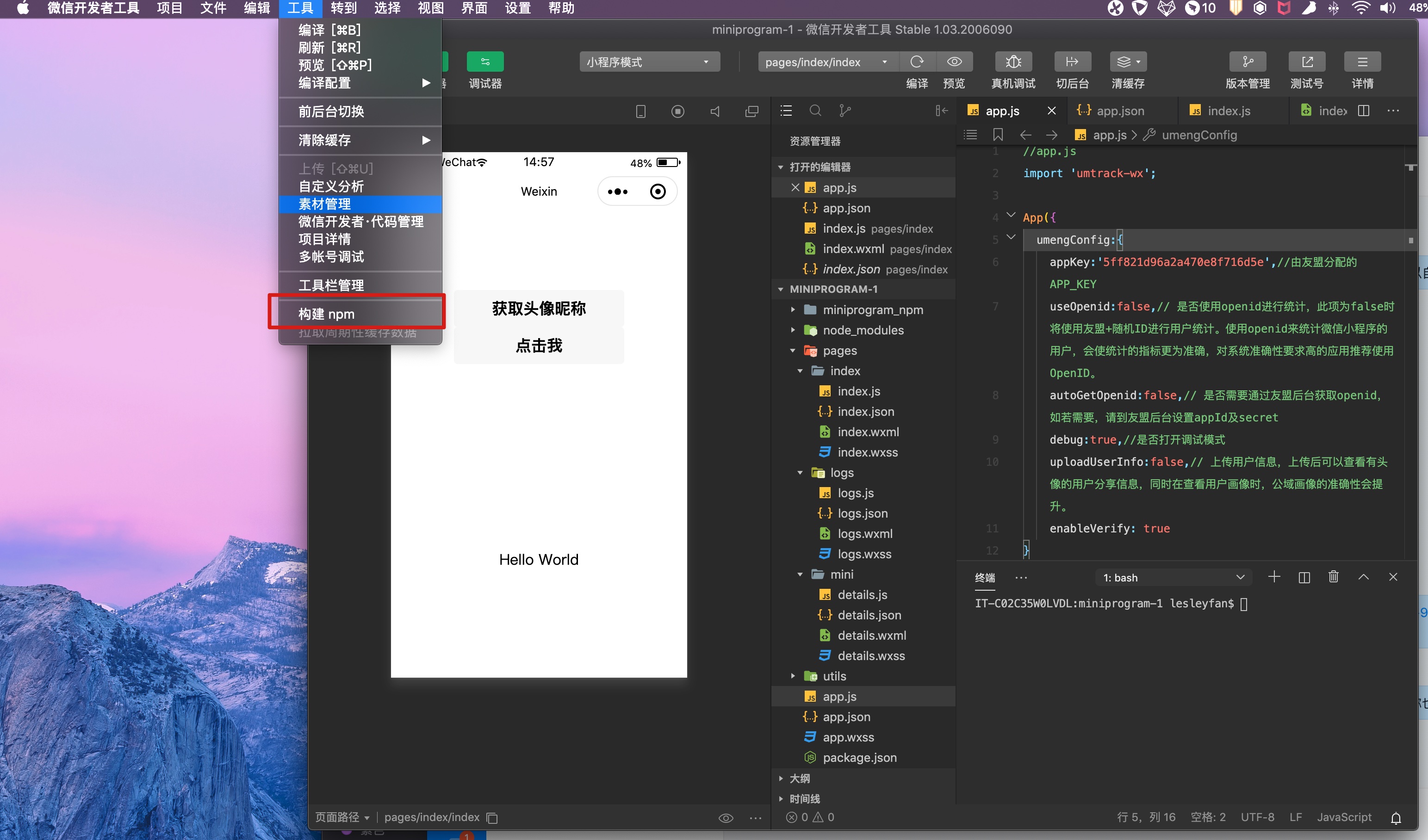
Task: Click the preview eye icon in toolbar
Action: (x=954, y=61)
